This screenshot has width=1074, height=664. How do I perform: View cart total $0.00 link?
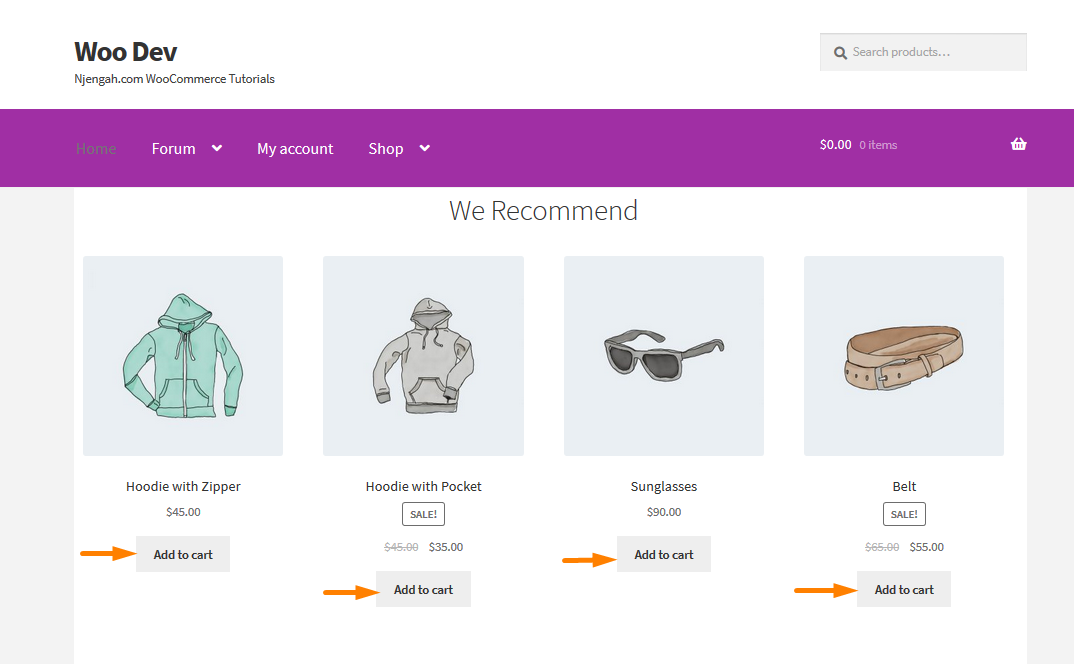836,145
